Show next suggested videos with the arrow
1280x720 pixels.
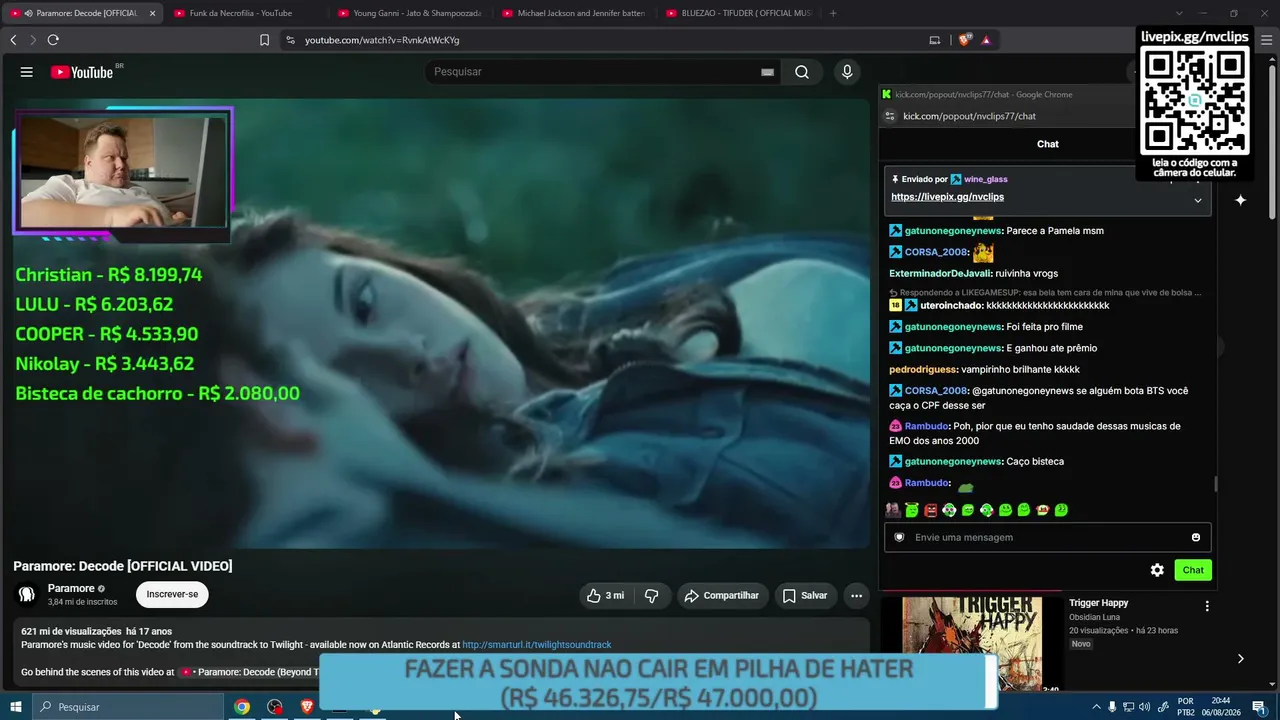[1240, 658]
